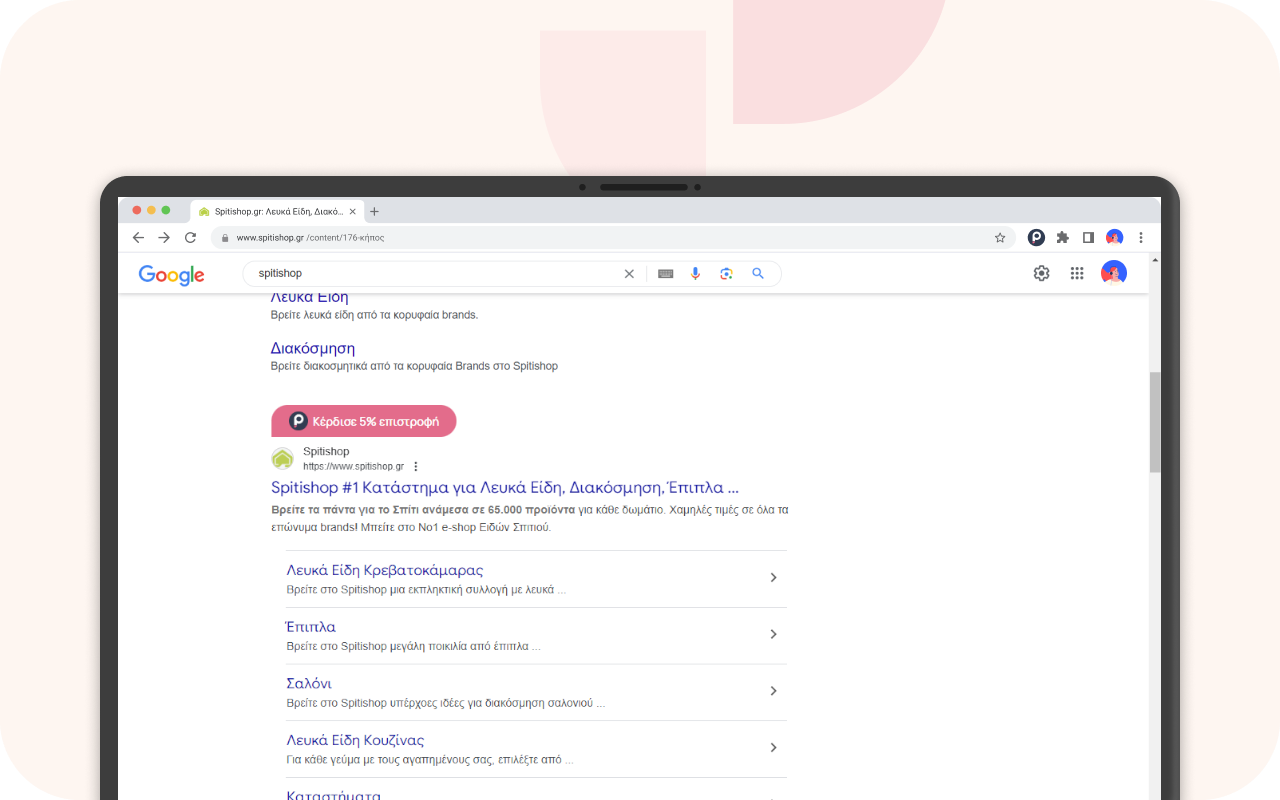This screenshot has height=800, width=1280.
Task: Open the on-screen keyboard icon
Action: point(666,274)
